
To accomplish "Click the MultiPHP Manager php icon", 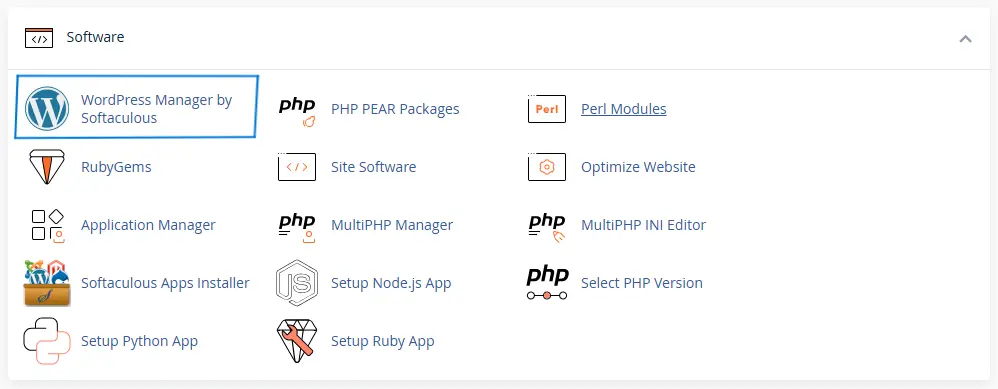I will pyautogui.click(x=297, y=228).
